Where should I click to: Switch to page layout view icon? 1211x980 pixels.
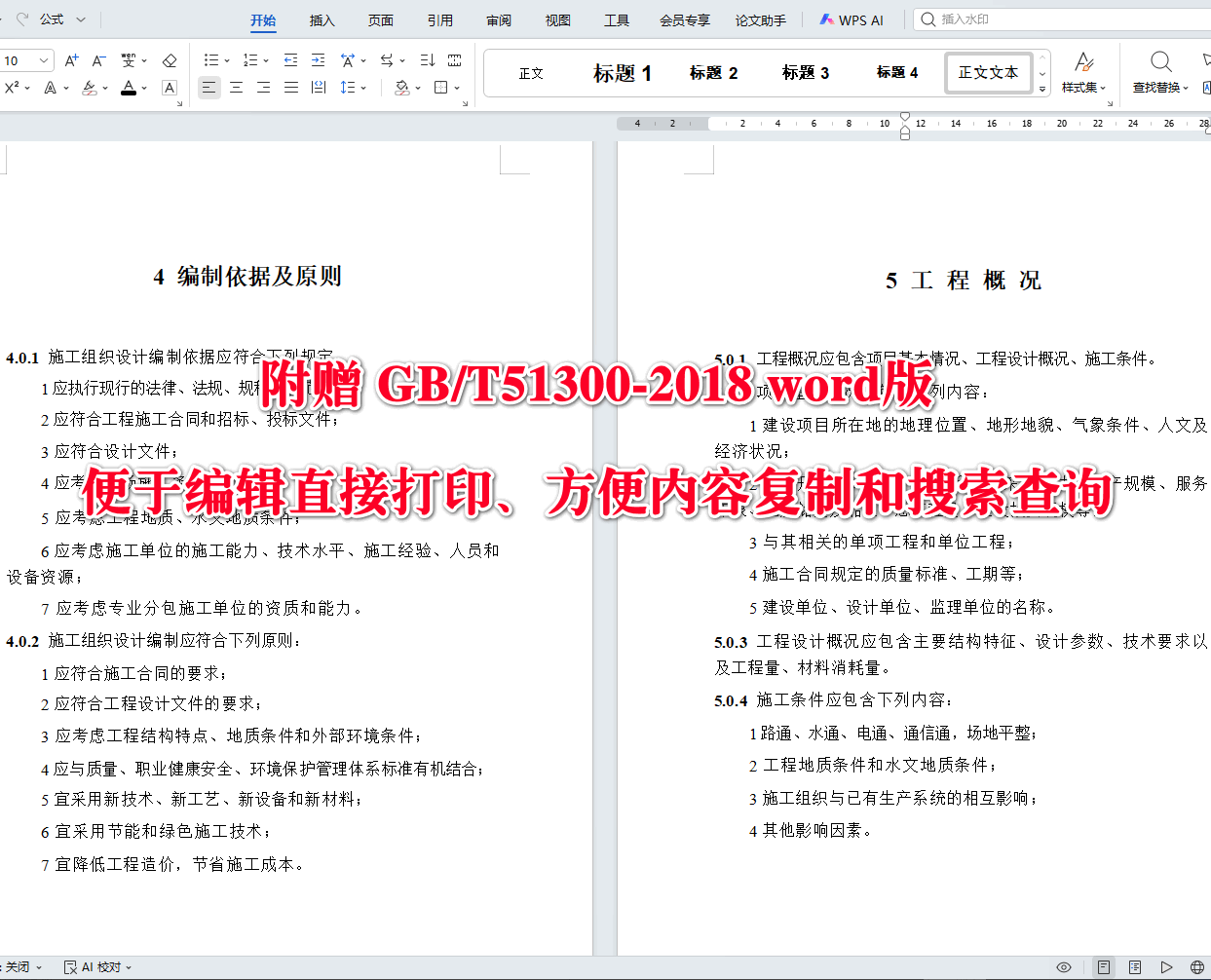pyautogui.click(x=1104, y=967)
